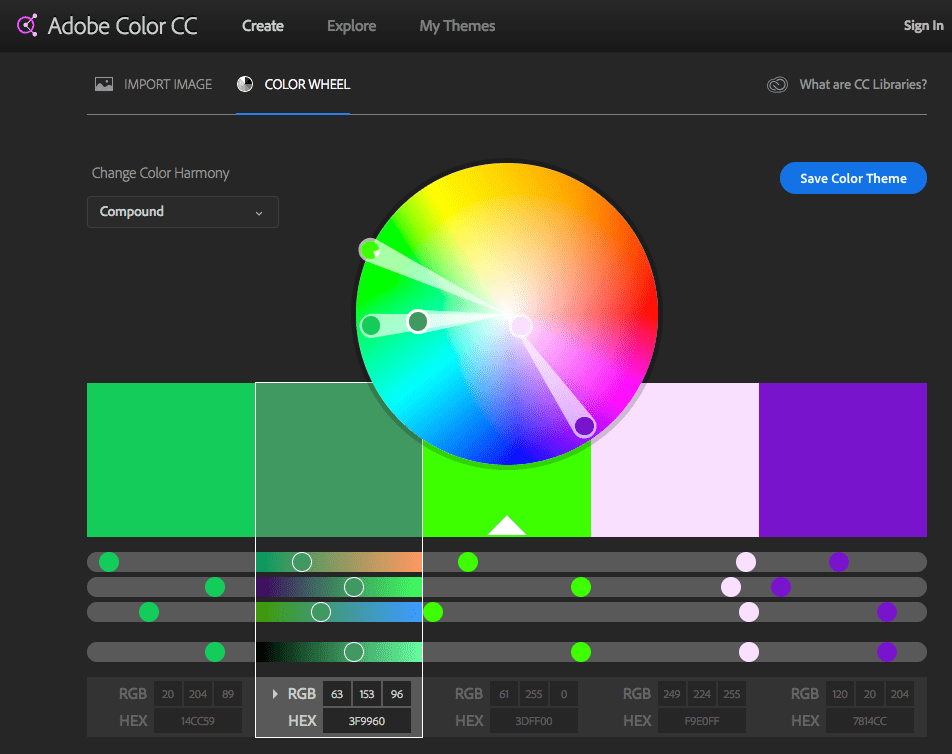Select the purple color swatch

coord(842,460)
